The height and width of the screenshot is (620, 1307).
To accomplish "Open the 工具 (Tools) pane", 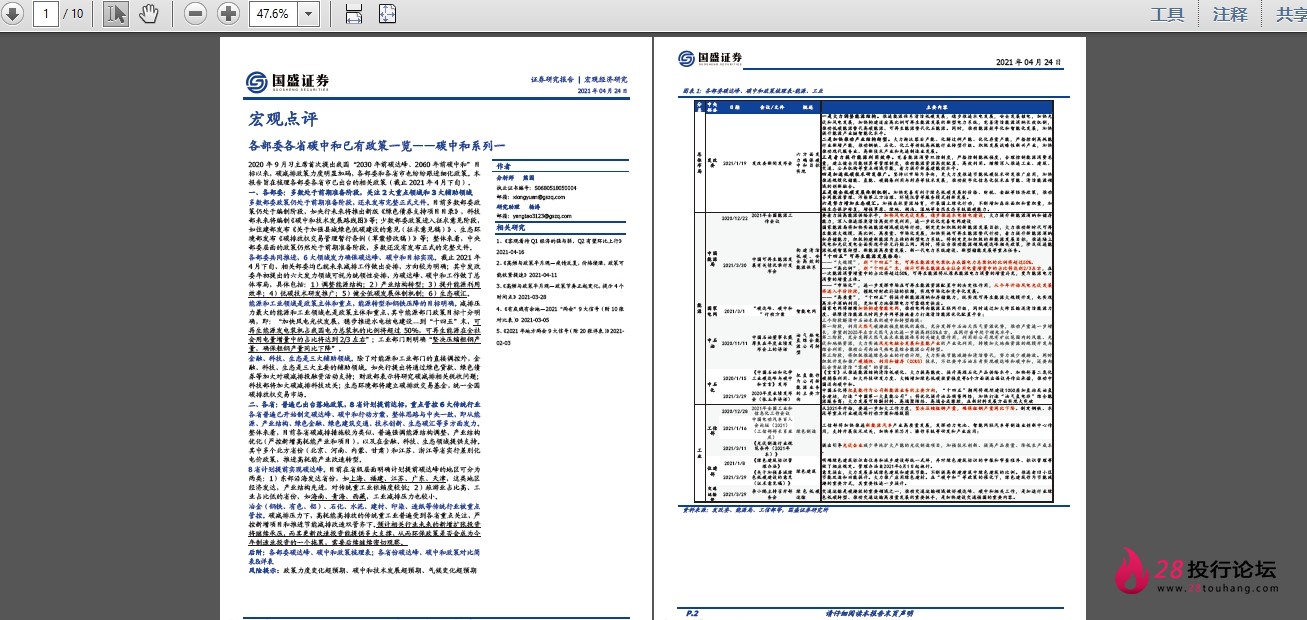I will (1167, 14).
